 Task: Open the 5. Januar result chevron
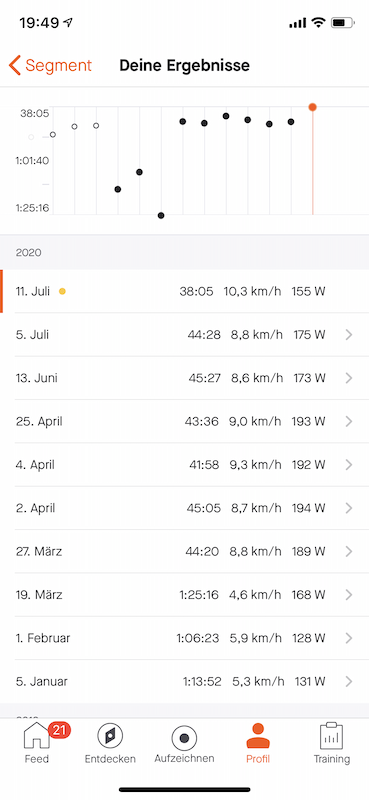[349, 682]
